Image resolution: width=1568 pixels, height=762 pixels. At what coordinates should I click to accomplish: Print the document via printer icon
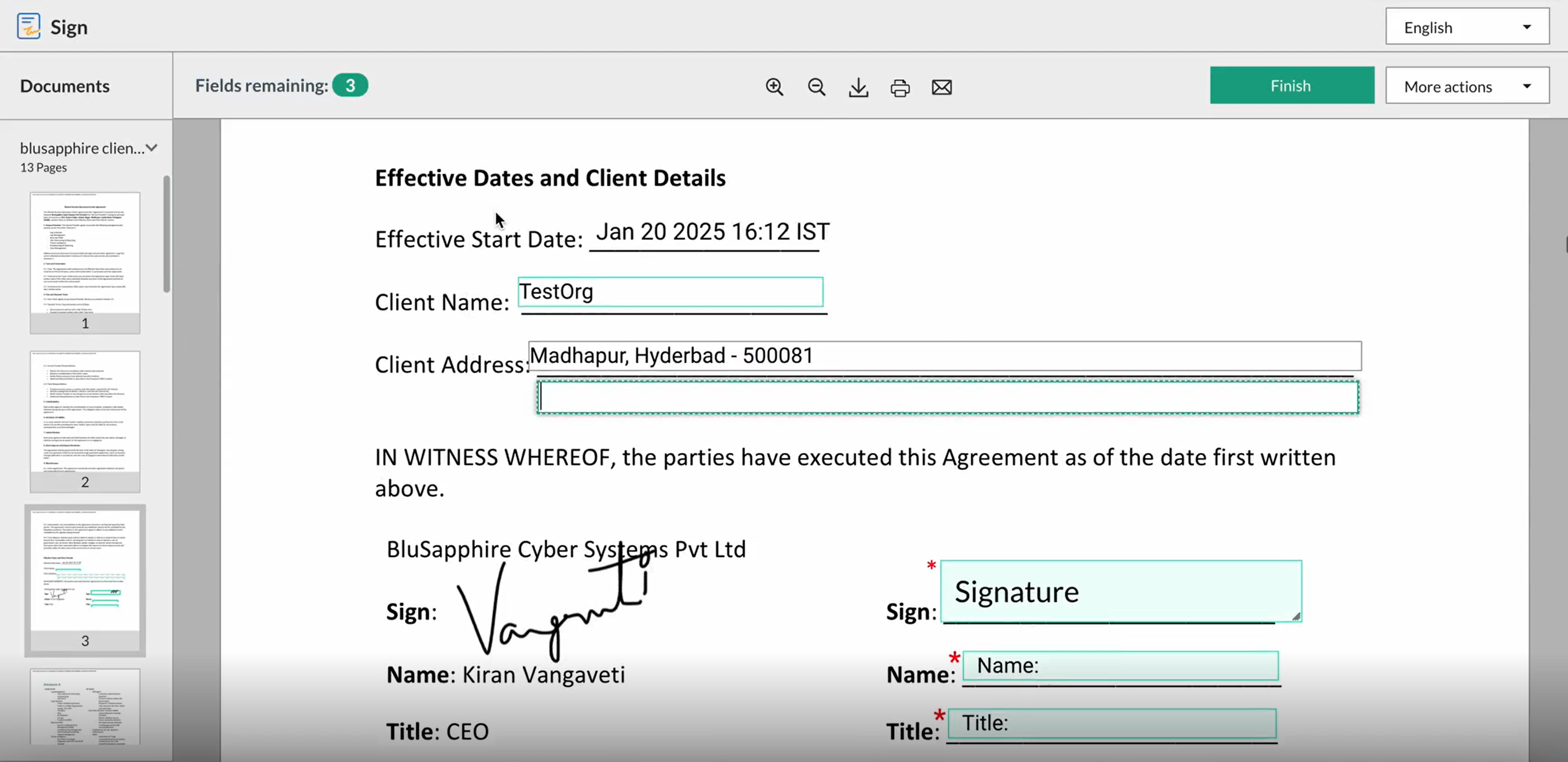coord(900,88)
